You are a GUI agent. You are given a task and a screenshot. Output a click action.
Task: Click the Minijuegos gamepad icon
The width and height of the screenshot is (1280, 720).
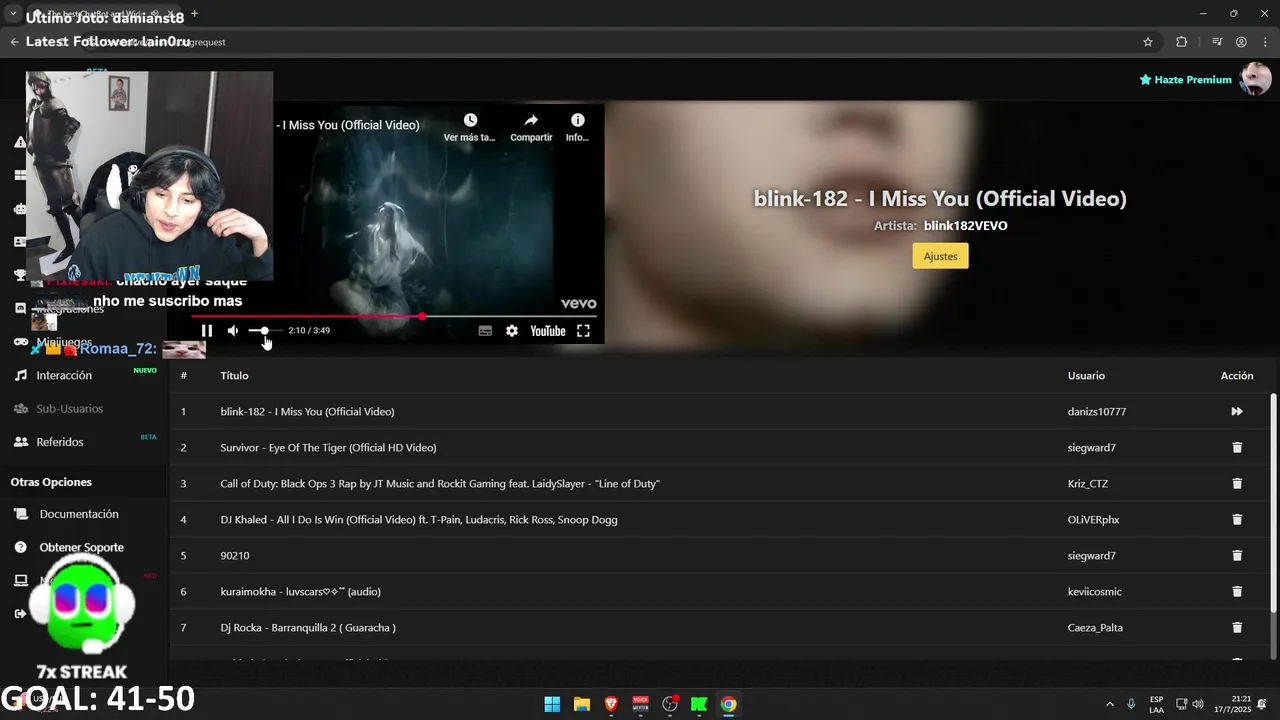[x=20, y=342]
